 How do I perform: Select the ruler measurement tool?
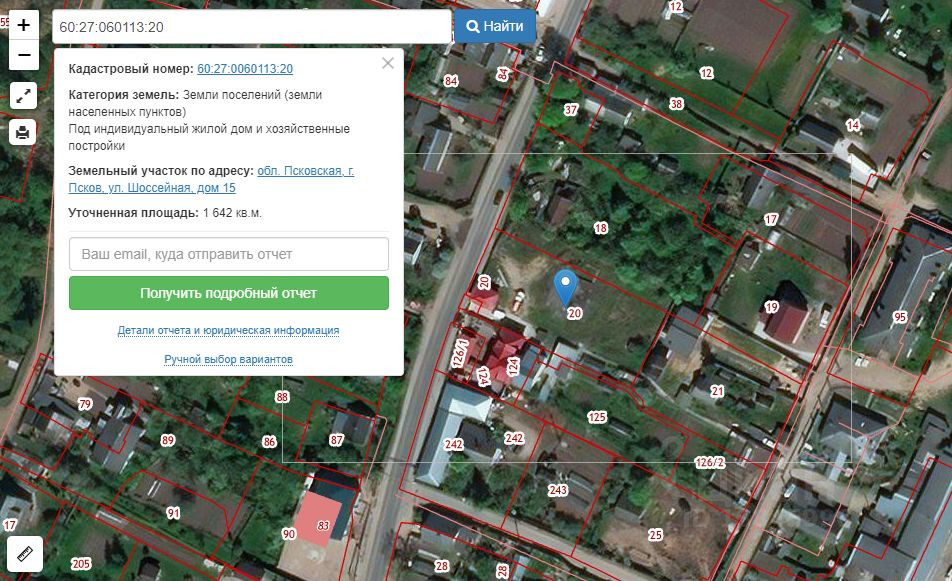25,554
